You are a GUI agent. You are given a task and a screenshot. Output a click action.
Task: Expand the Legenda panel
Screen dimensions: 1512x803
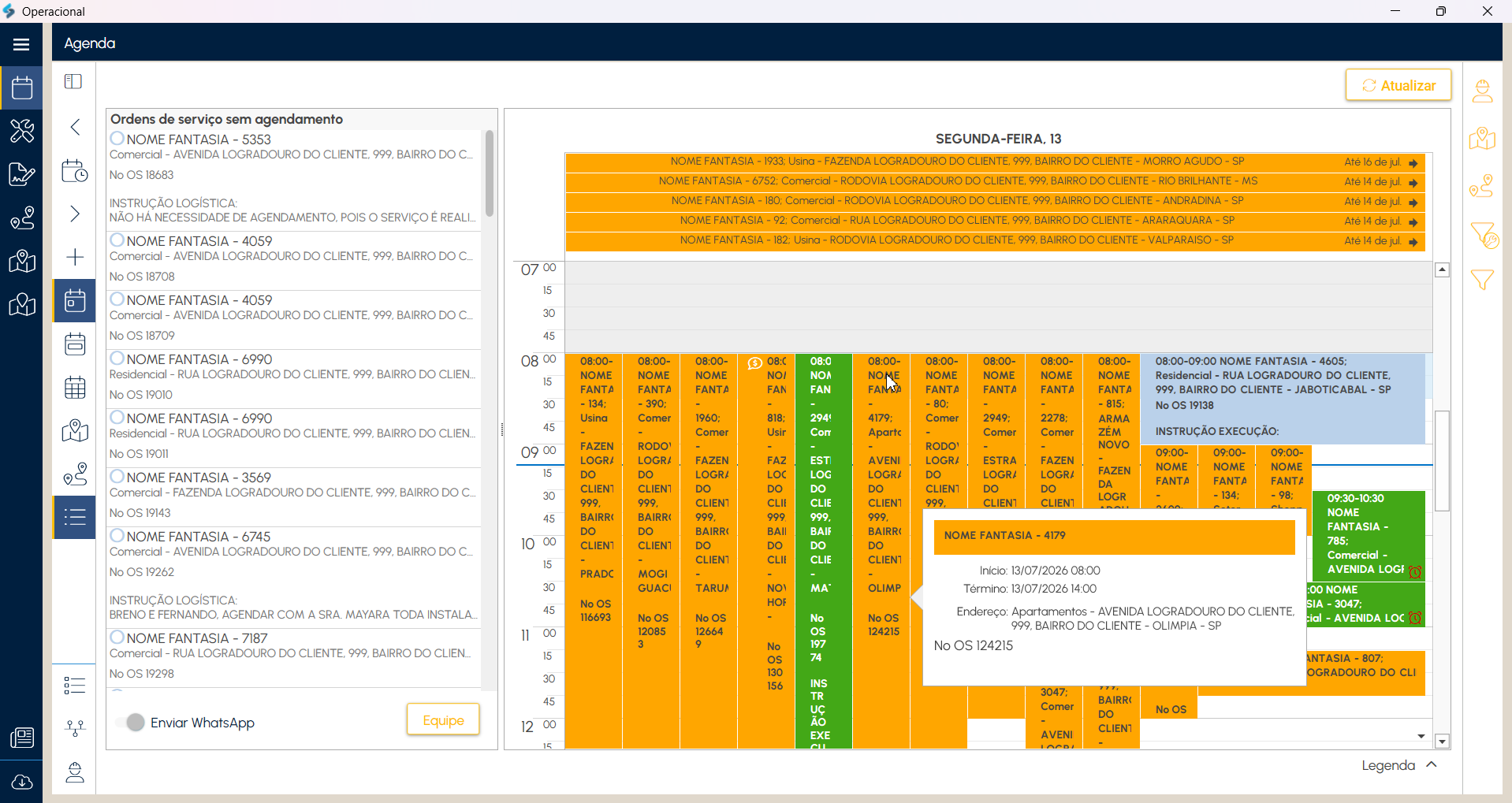[1399, 765]
